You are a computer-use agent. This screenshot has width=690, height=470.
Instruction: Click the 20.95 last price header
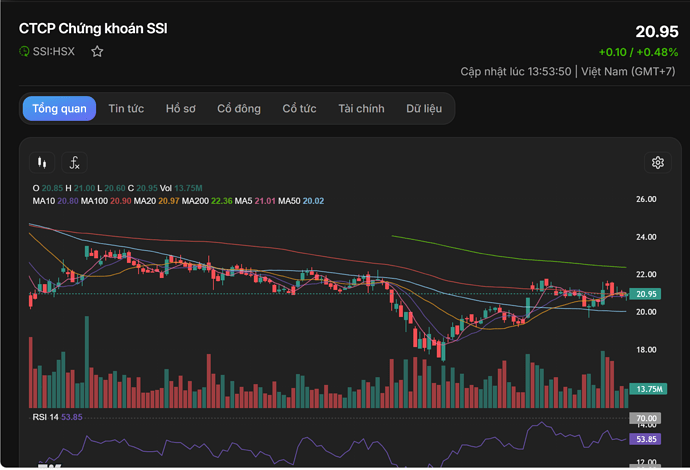point(657,31)
